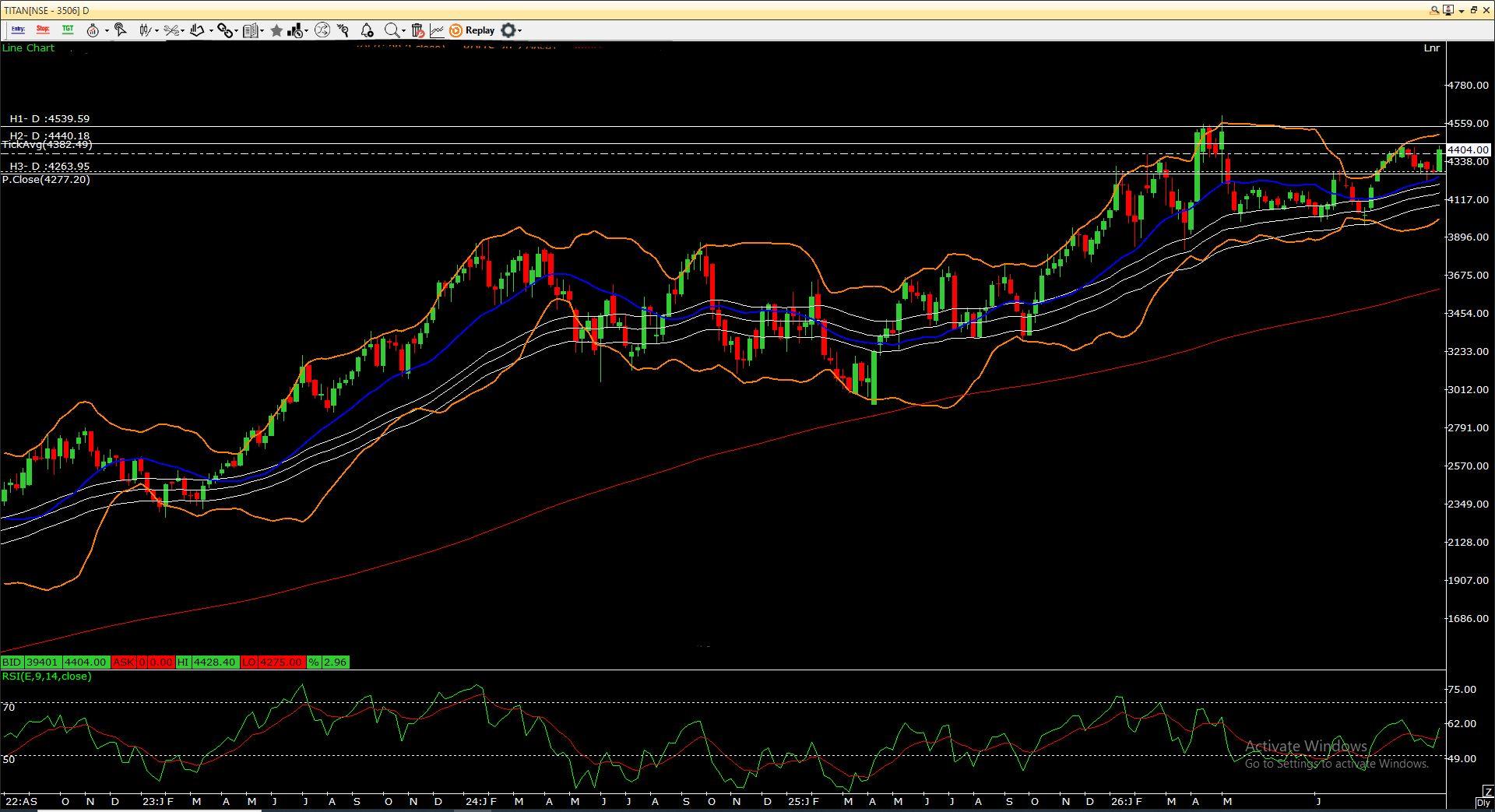Click the 4404.00 current price marker

(x=1468, y=149)
